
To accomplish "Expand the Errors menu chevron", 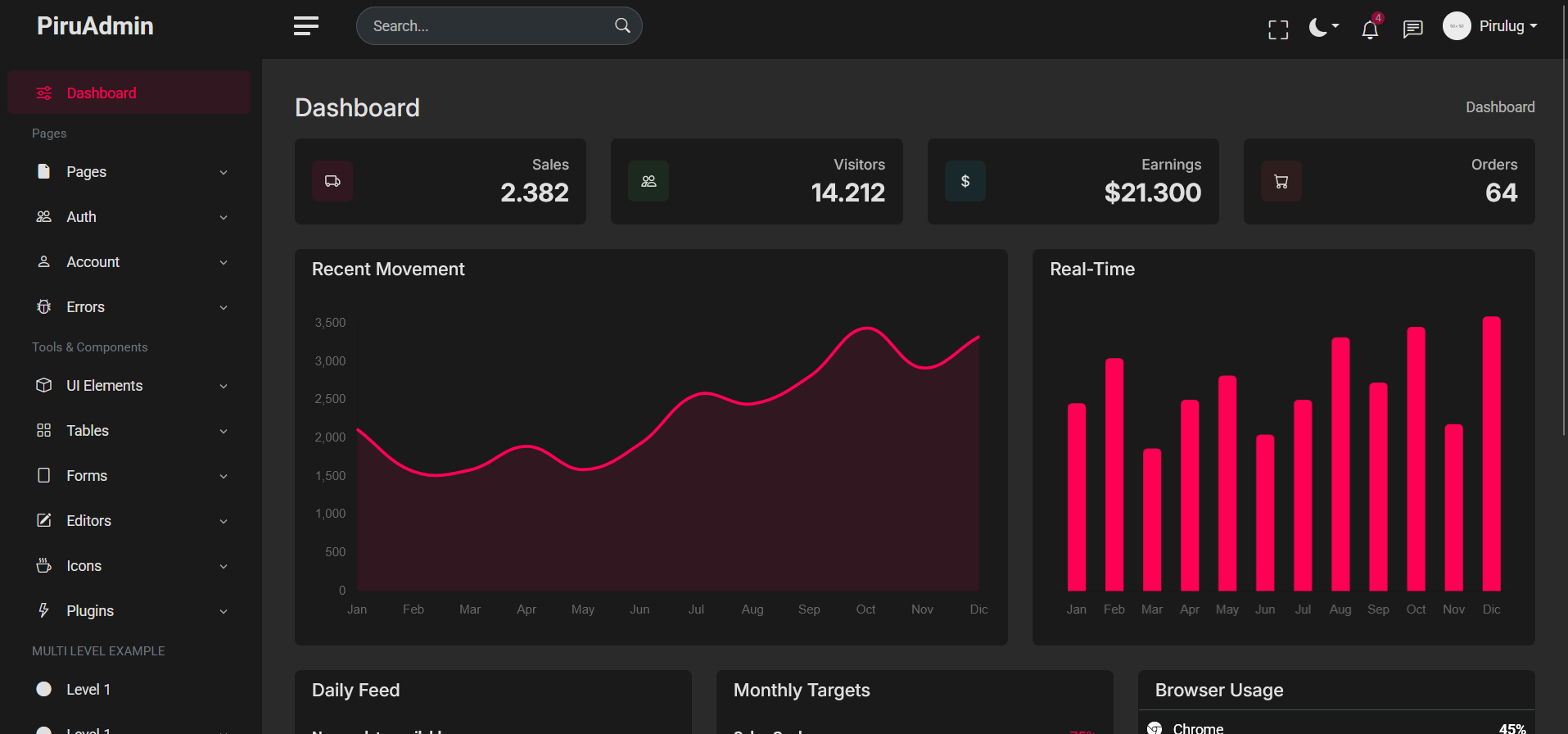I will click(x=224, y=308).
